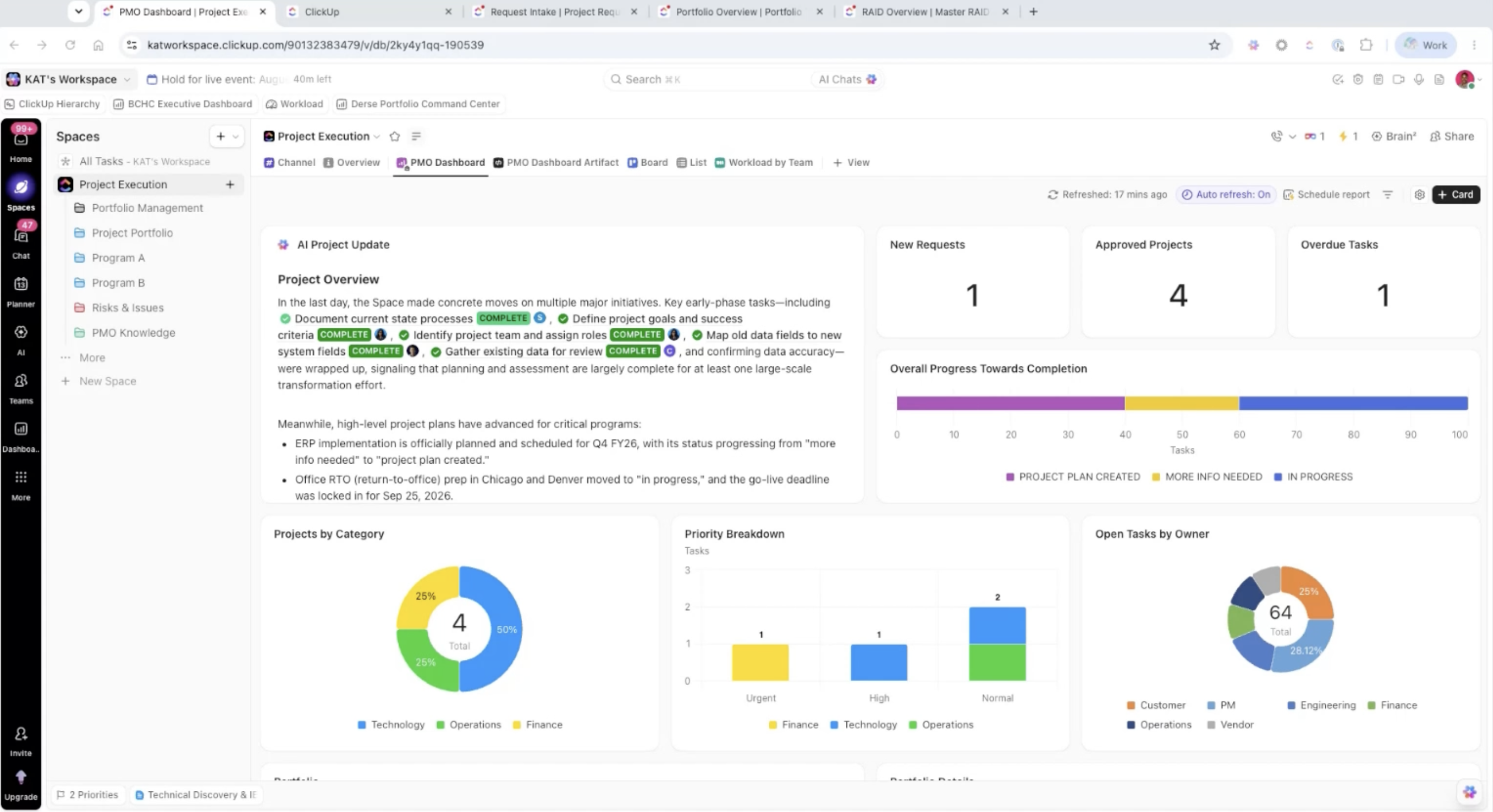Viewport: 1493px width, 812px height.
Task: Open the Risks & Issues folder
Action: pos(128,308)
